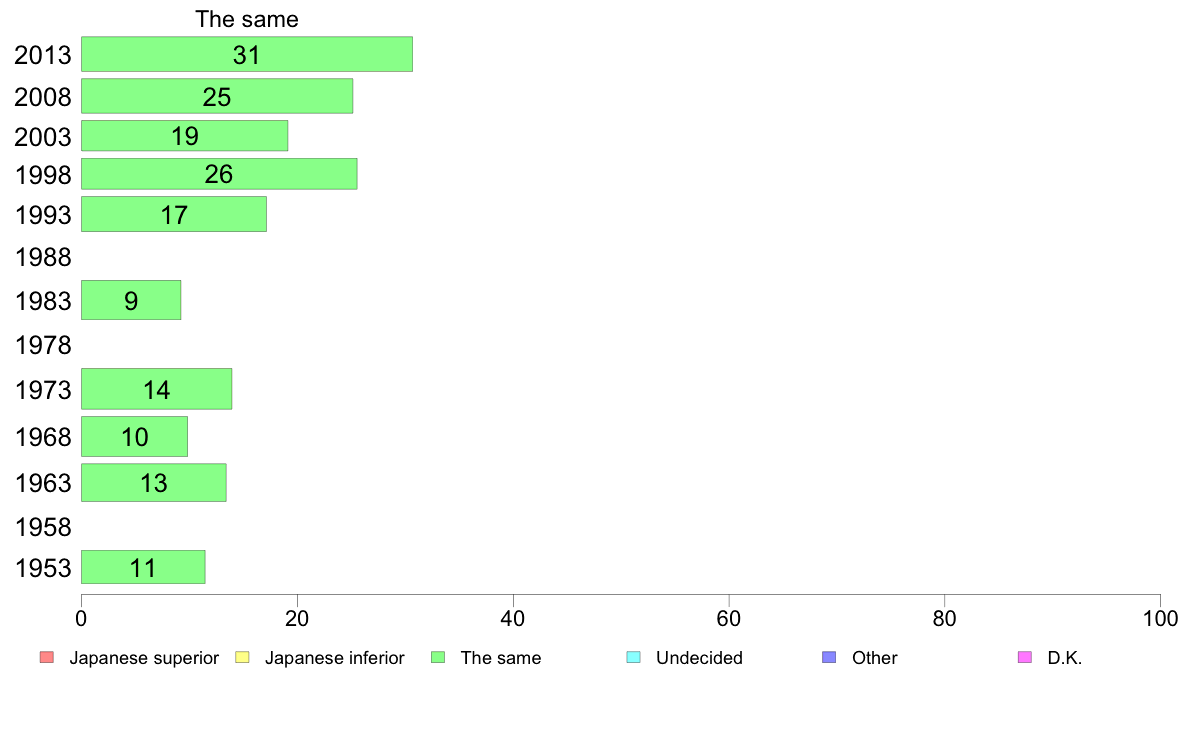
Task: Select the 1963 bar showing 13
Action: pyautogui.click(x=154, y=482)
